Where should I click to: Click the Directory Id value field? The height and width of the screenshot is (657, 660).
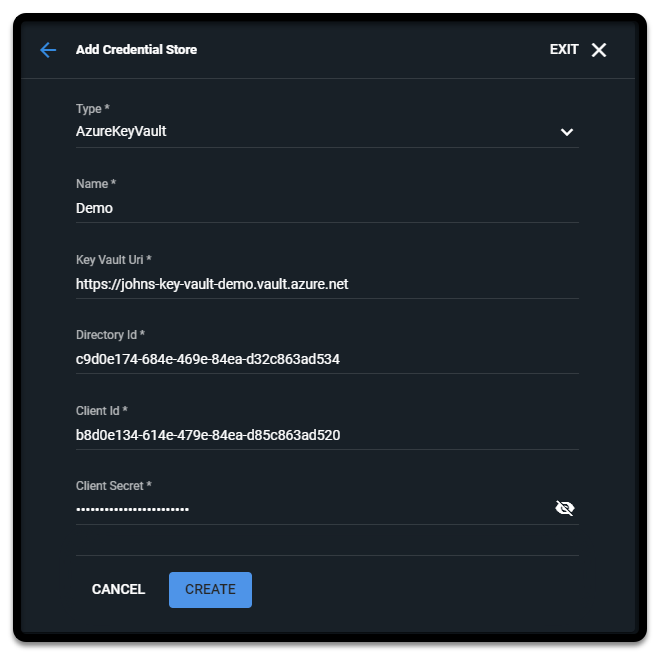click(300, 359)
